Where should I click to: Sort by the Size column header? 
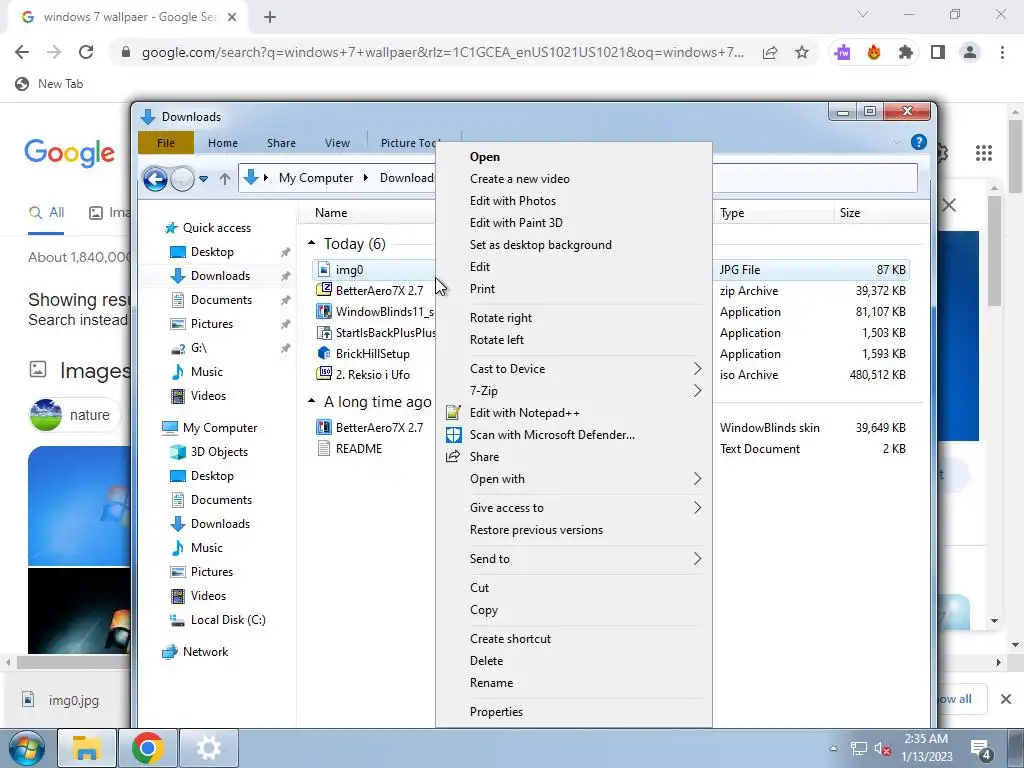point(850,213)
